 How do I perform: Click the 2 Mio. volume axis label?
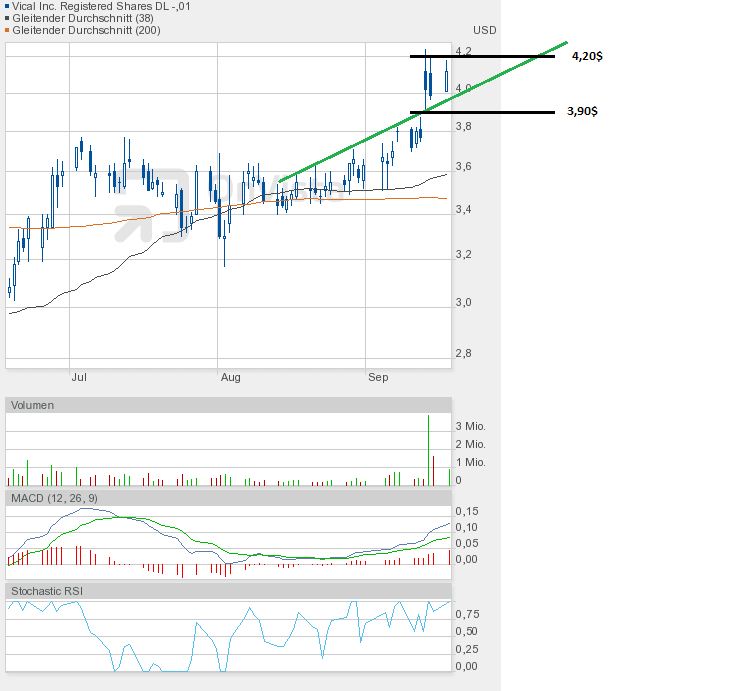coord(470,444)
